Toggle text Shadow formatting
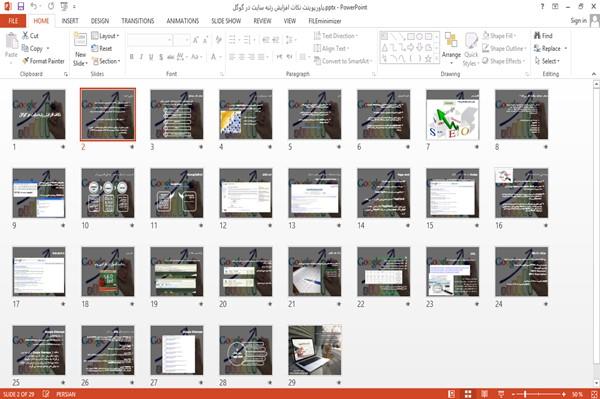 tap(161, 57)
